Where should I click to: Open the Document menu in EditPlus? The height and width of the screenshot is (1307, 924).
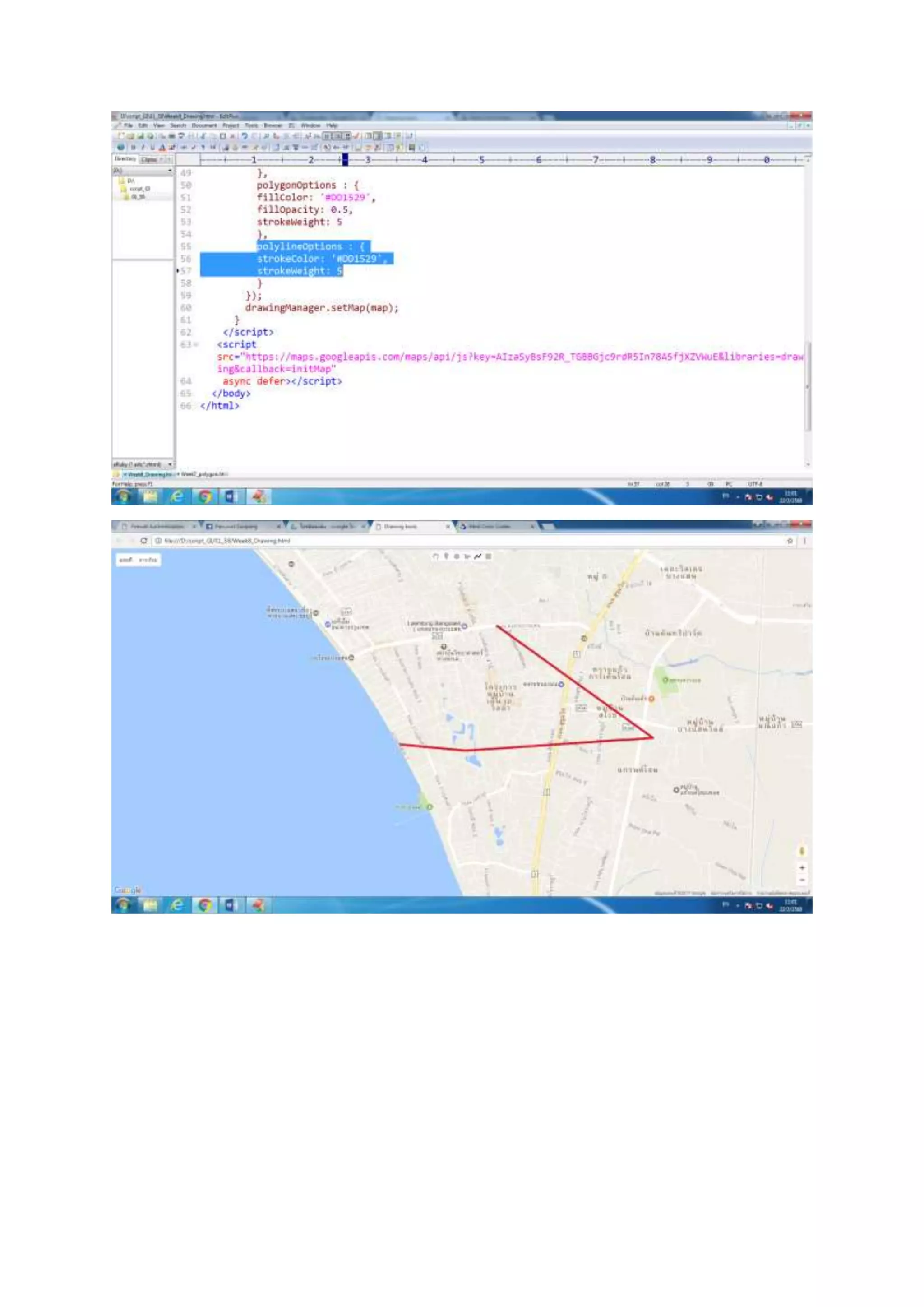click(203, 125)
